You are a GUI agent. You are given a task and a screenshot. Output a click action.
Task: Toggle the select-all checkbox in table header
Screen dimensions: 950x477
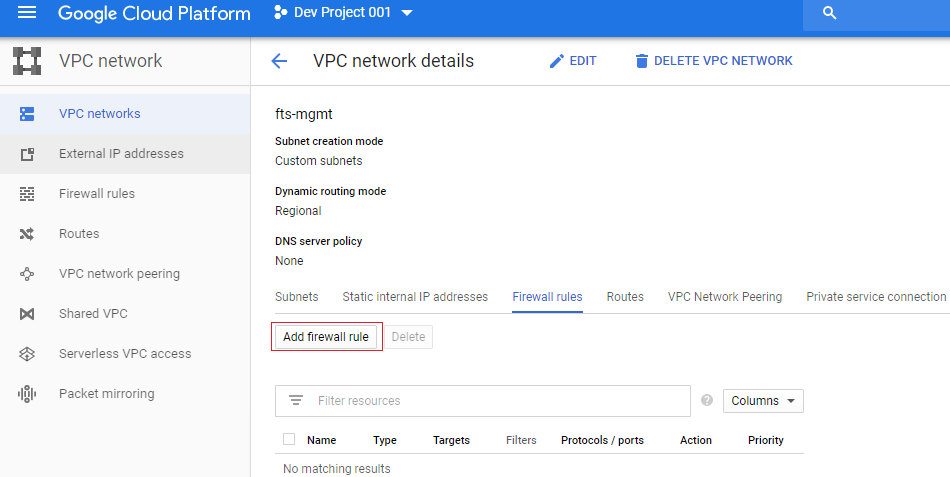coord(289,439)
